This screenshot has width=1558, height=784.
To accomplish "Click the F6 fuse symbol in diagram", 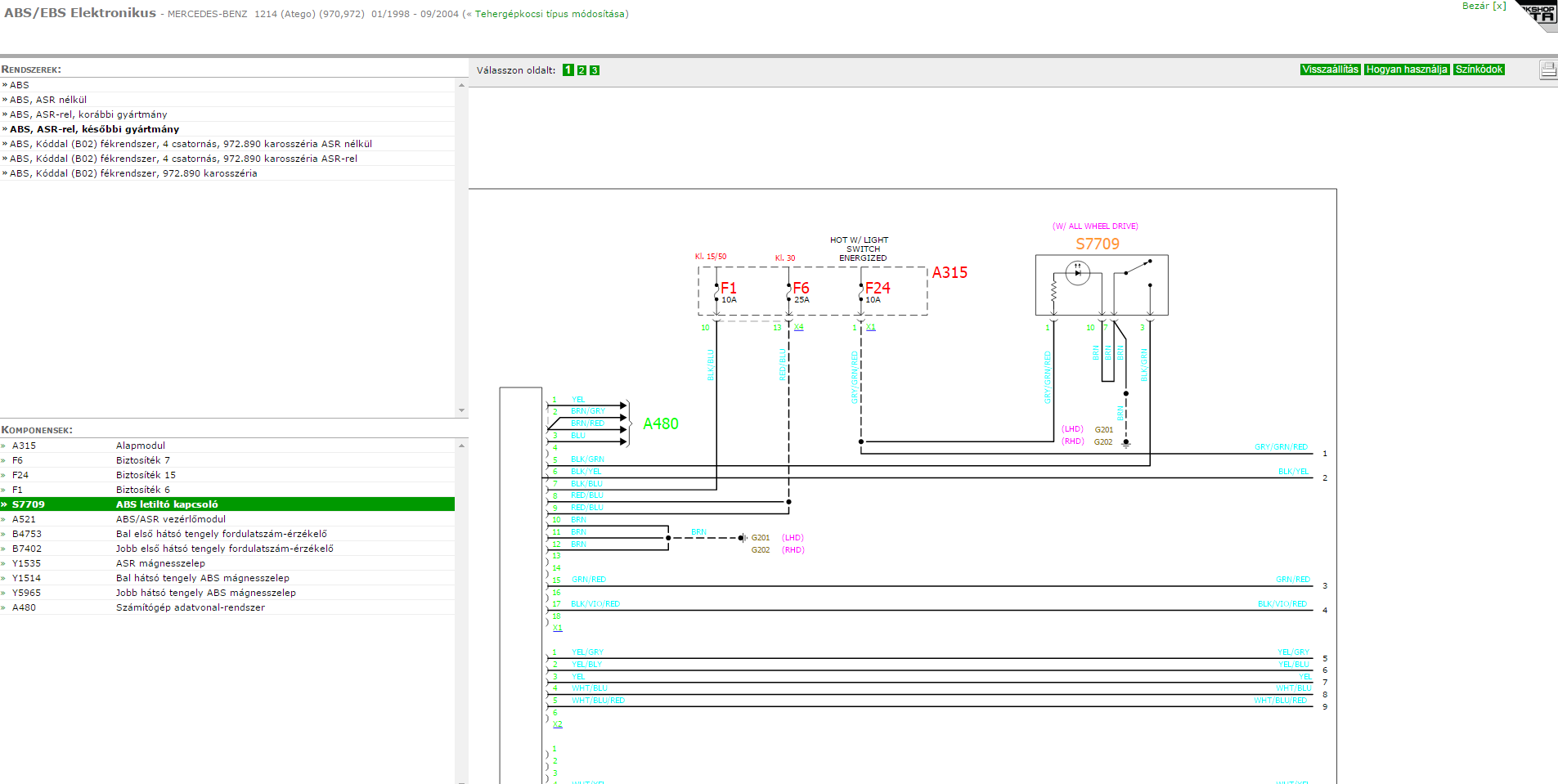I will 799,289.
